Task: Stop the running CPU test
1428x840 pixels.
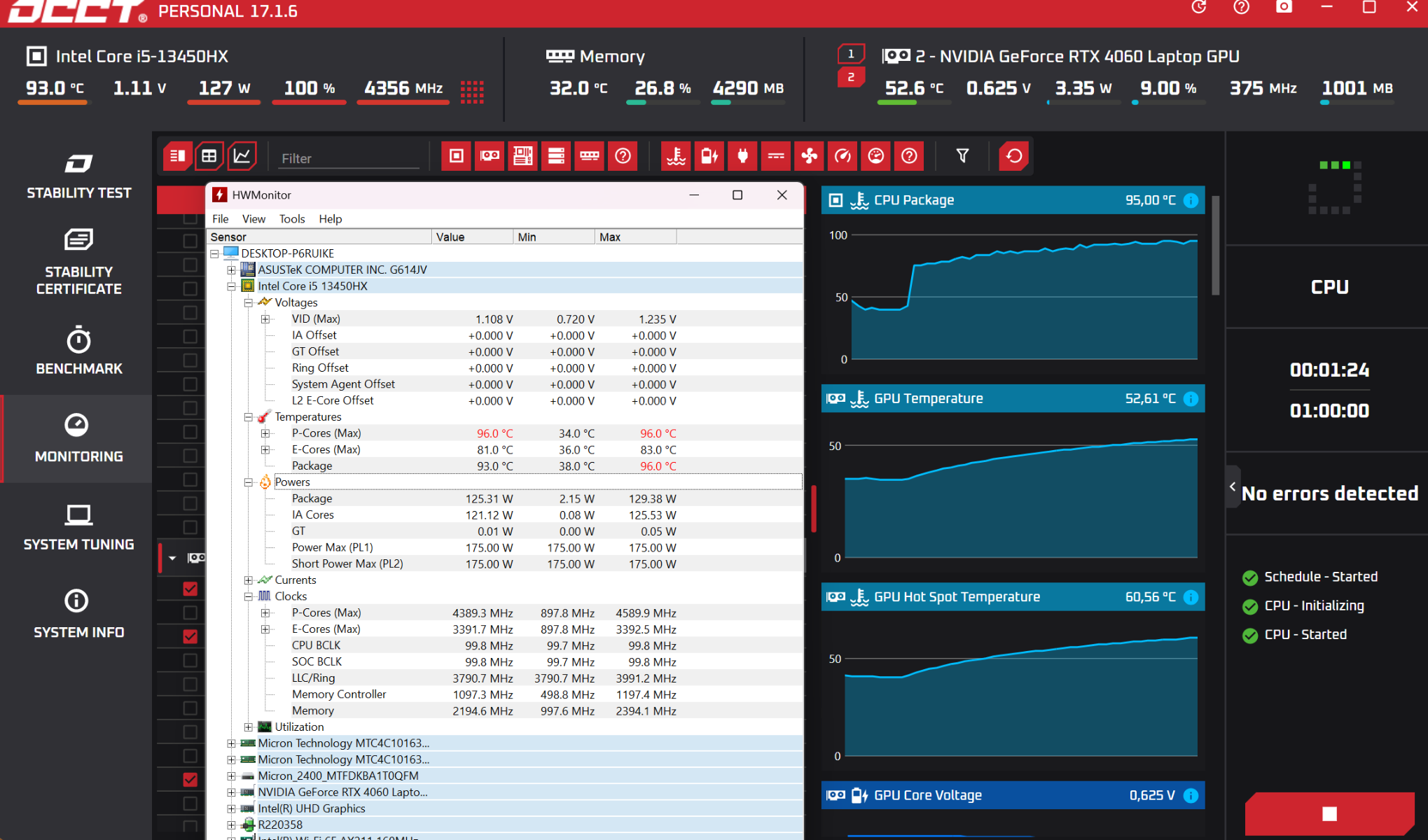Action: click(1329, 813)
